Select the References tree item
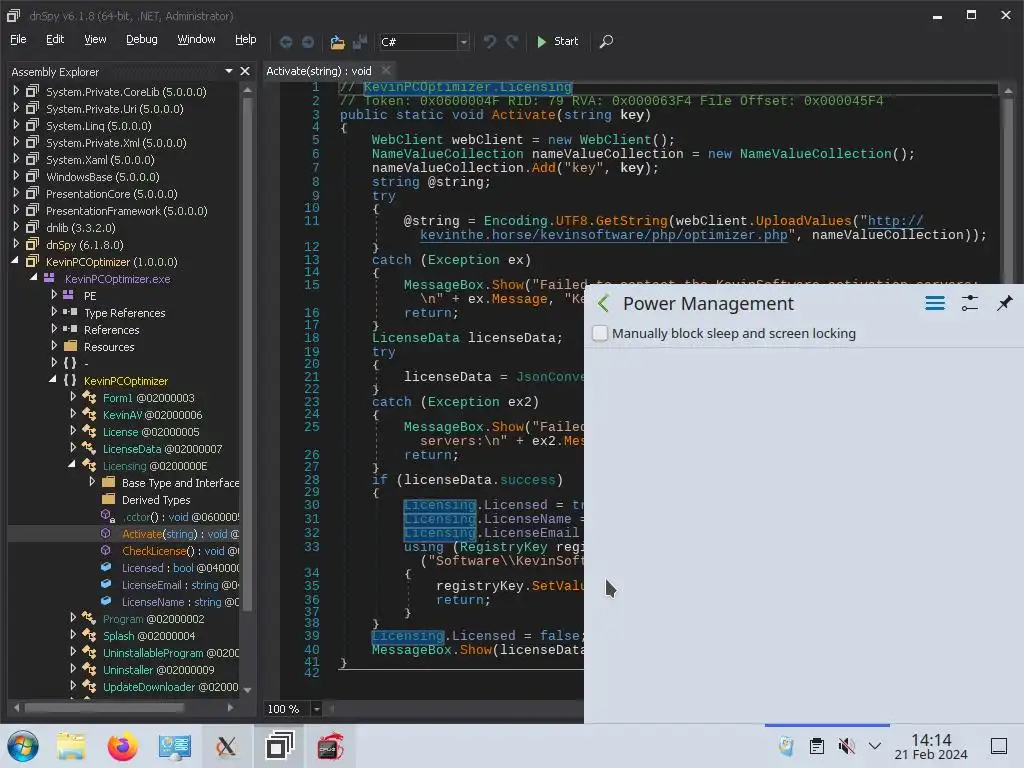Screen dimensions: 1024x768 [112, 330]
